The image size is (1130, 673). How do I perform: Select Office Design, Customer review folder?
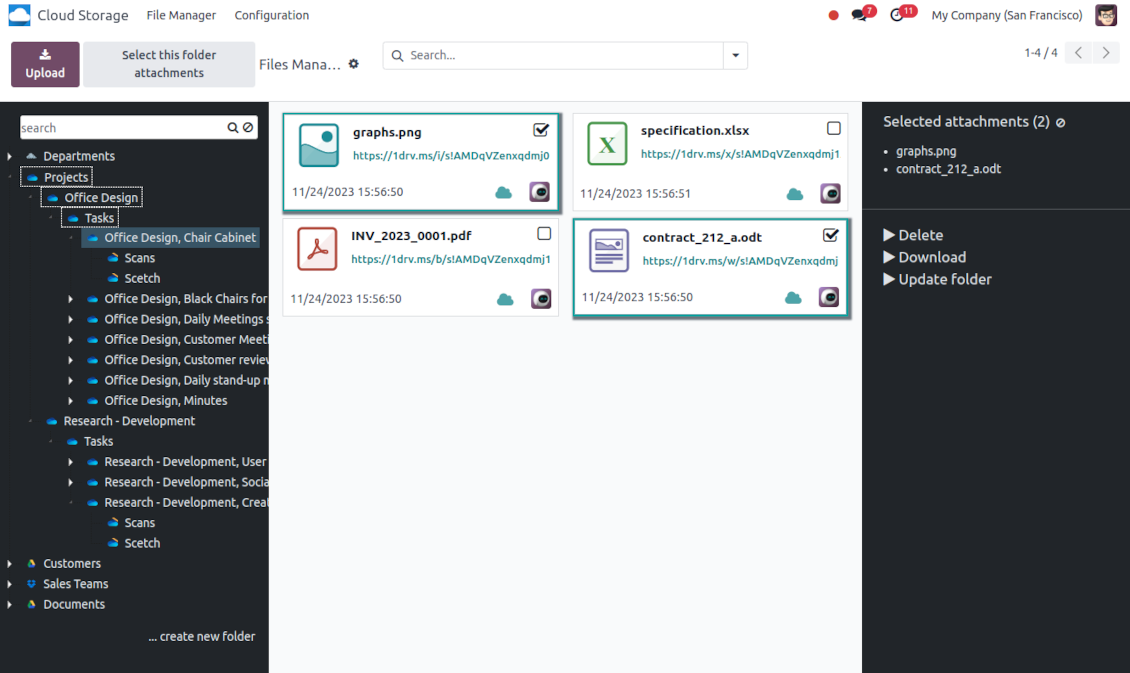click(x=186, y=360)
